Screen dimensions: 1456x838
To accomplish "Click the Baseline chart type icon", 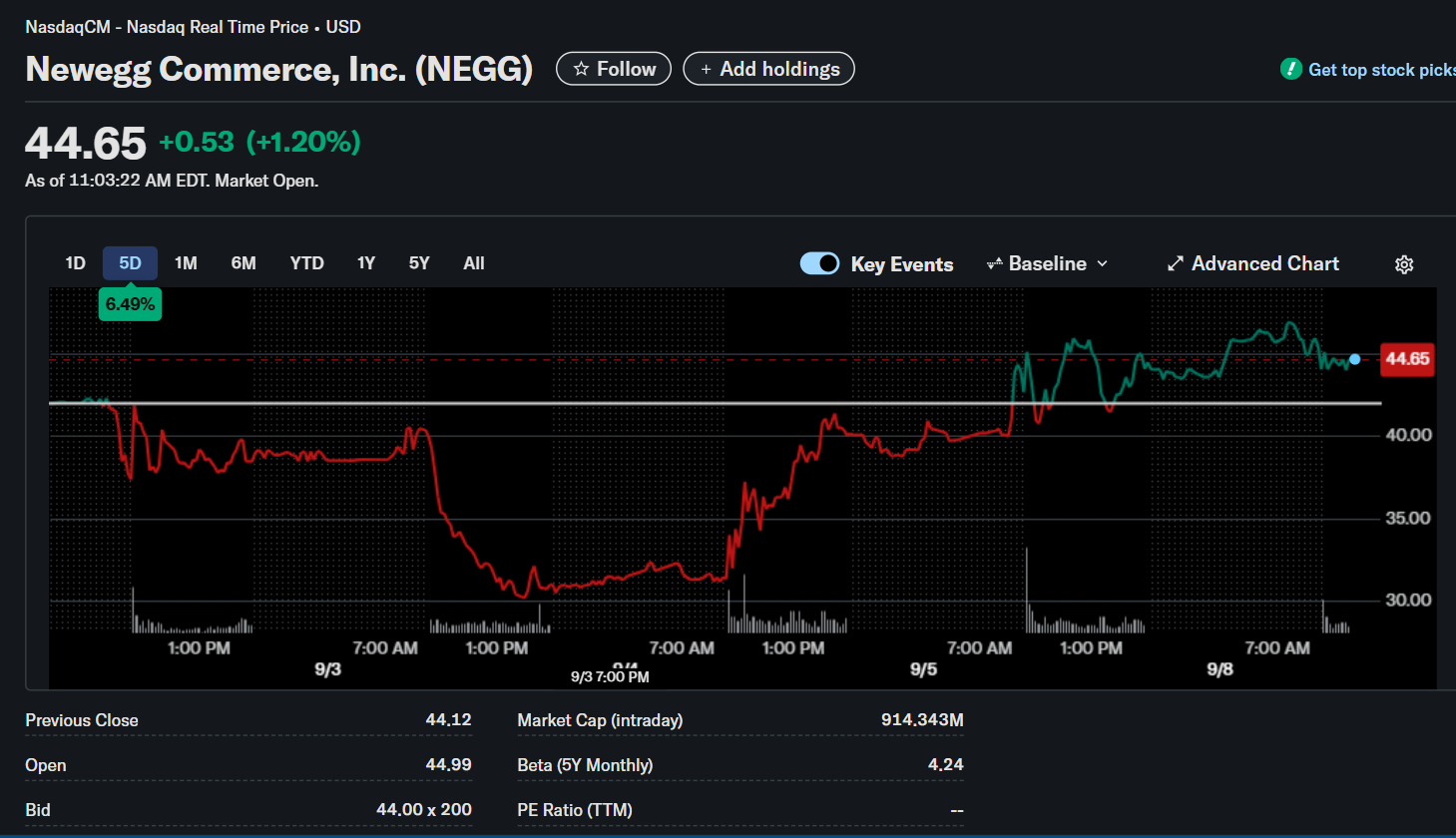I will (x=995, y=264).
